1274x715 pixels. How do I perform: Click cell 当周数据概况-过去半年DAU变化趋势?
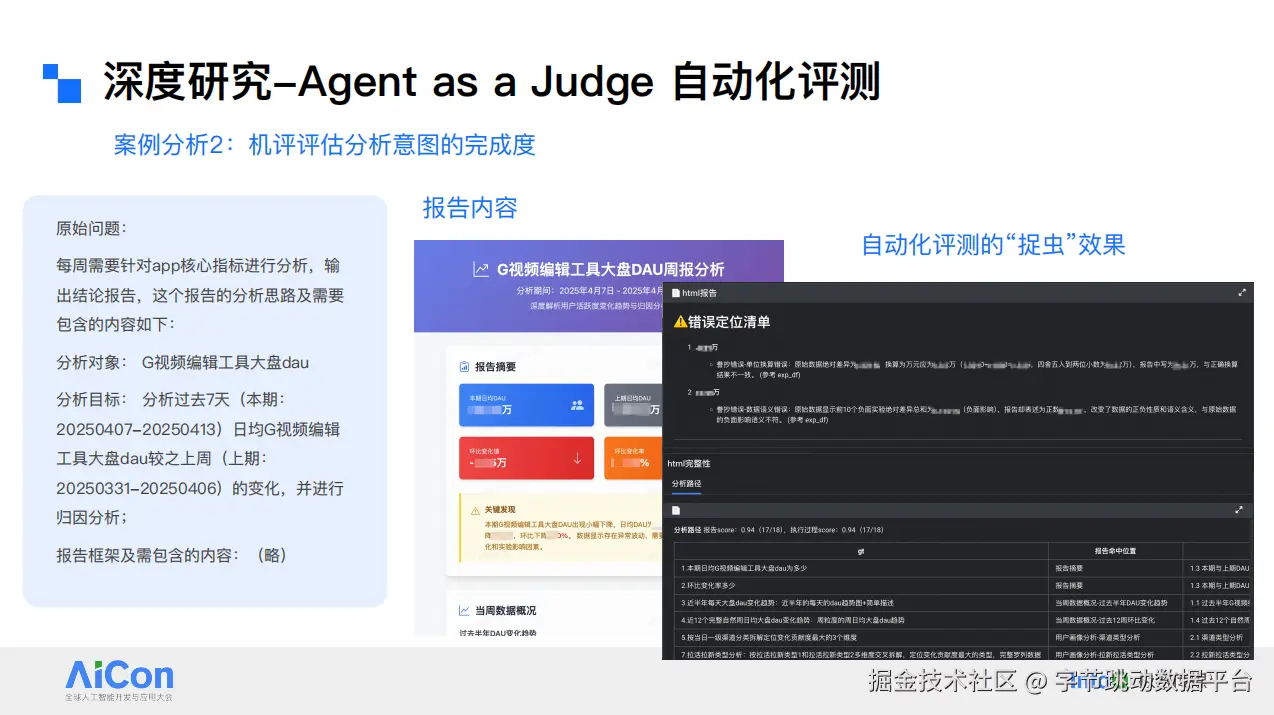(1115, 602)
